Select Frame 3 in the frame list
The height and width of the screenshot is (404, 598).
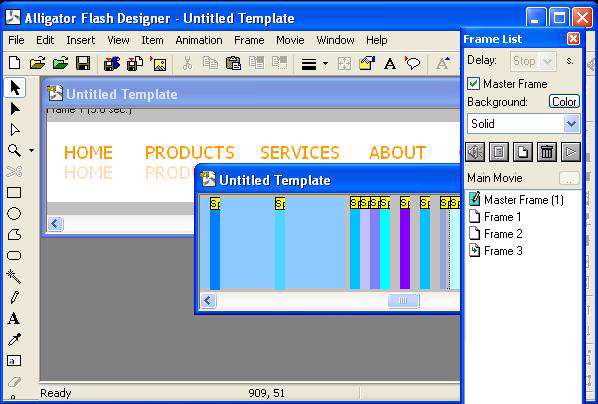(x=495, y=251)
